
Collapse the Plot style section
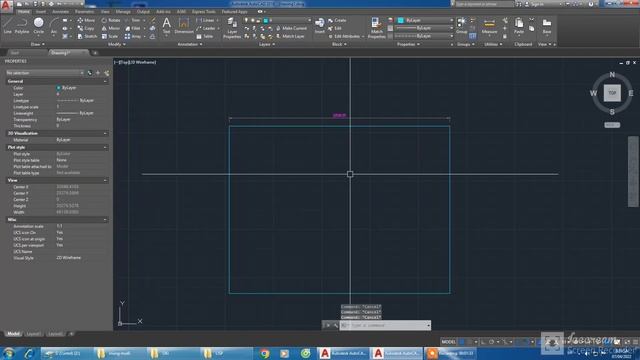pos(105,147)
